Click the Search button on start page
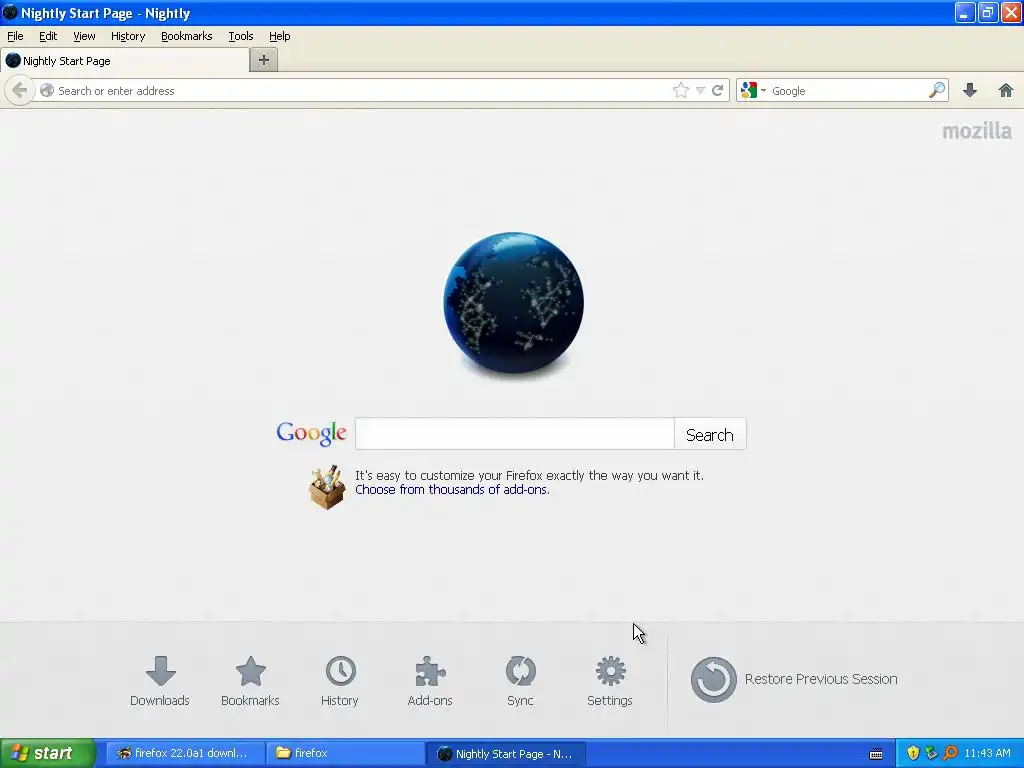Image resolution: width=1024 pixels, height=768 pixels. (x=710, y=434)
